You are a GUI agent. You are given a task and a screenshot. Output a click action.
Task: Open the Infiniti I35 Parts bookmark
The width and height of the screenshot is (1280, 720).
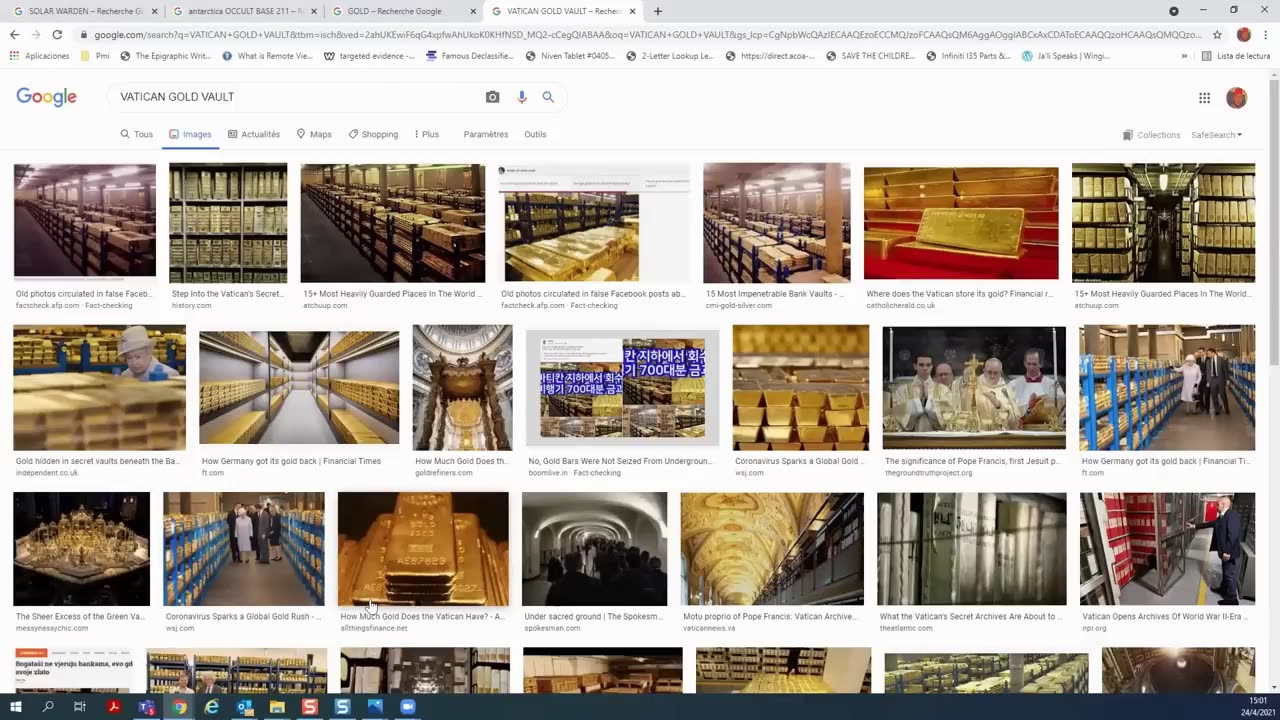coord(968,56)
